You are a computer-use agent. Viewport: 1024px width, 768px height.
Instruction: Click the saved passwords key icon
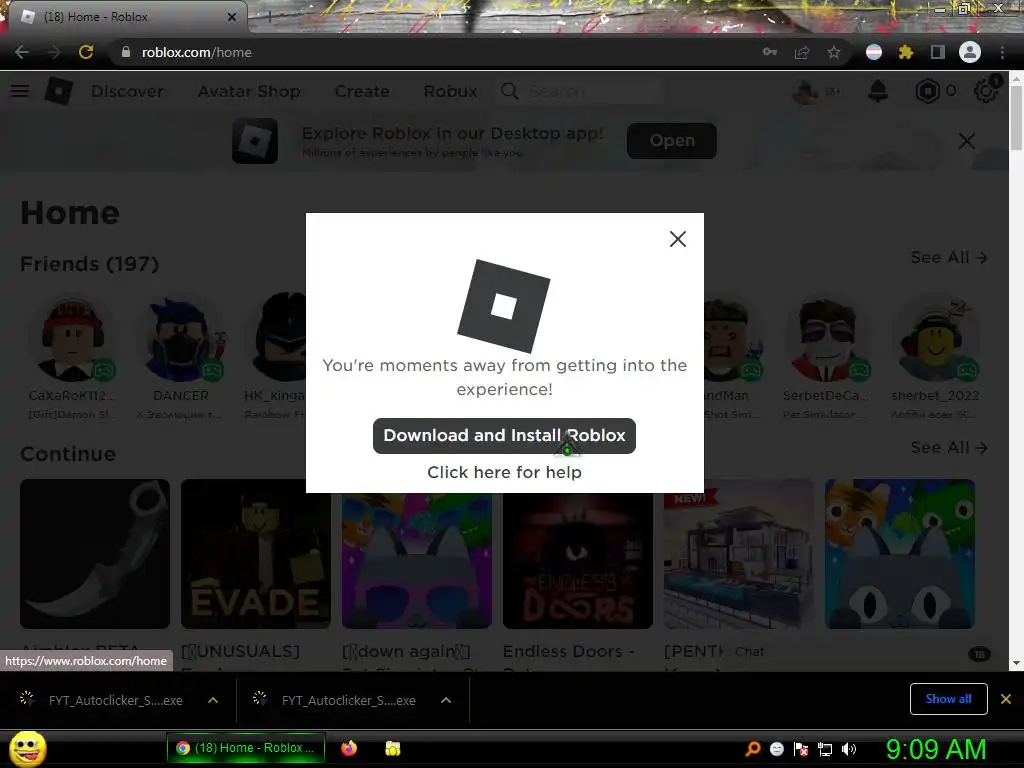pos(770,52)
